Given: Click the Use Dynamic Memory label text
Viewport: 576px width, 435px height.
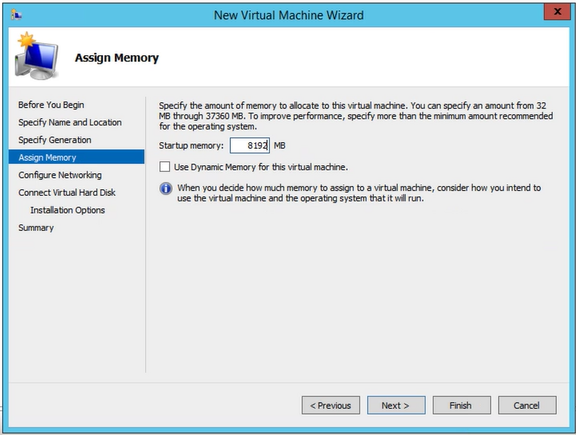Looking at the screenshot, I should coord(261,167).
